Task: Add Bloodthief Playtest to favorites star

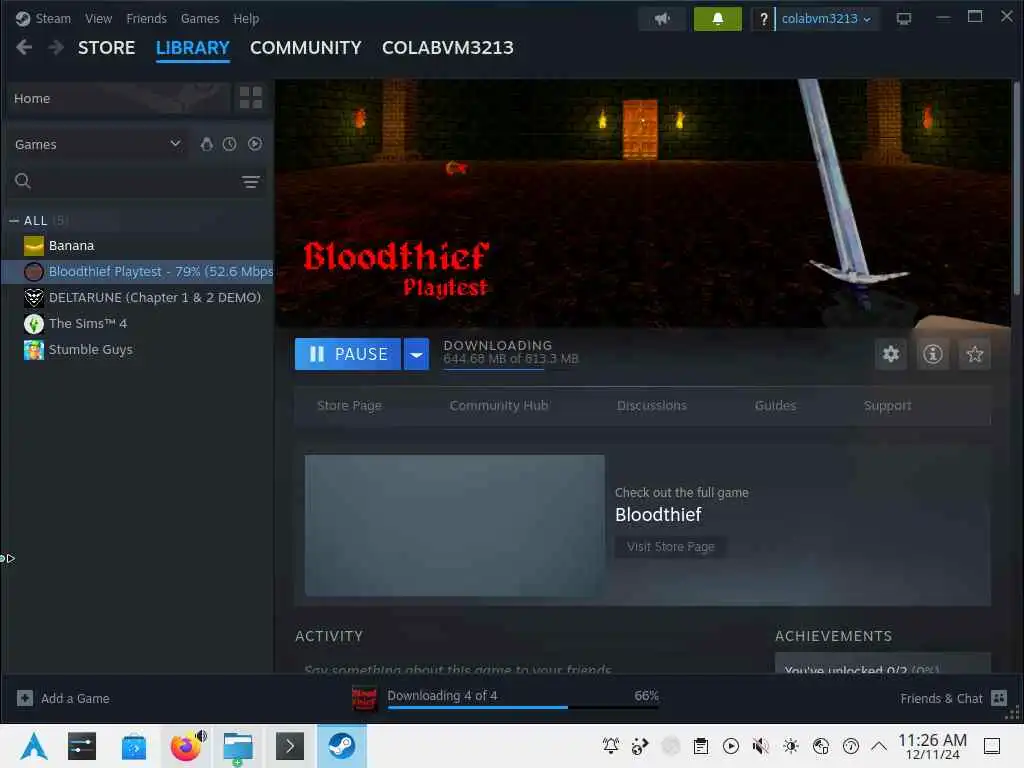Action: 974,354
